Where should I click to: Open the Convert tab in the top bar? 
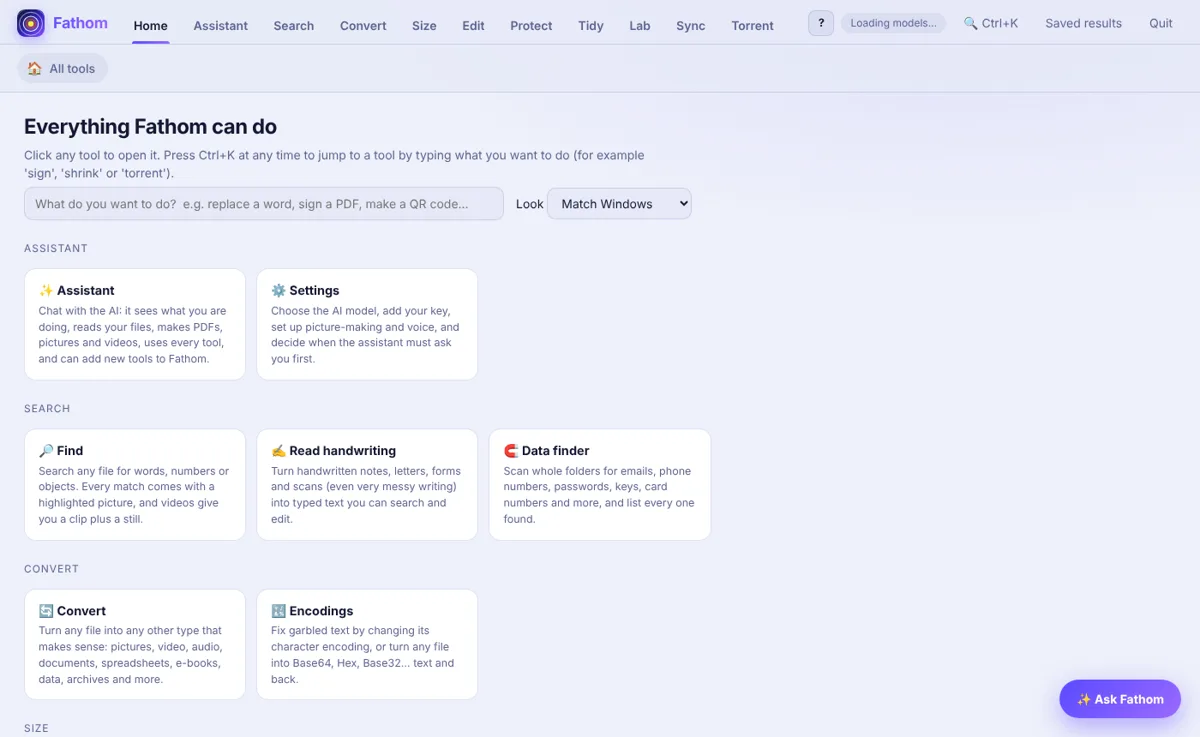pyautogui.click(x=363, y=26)
